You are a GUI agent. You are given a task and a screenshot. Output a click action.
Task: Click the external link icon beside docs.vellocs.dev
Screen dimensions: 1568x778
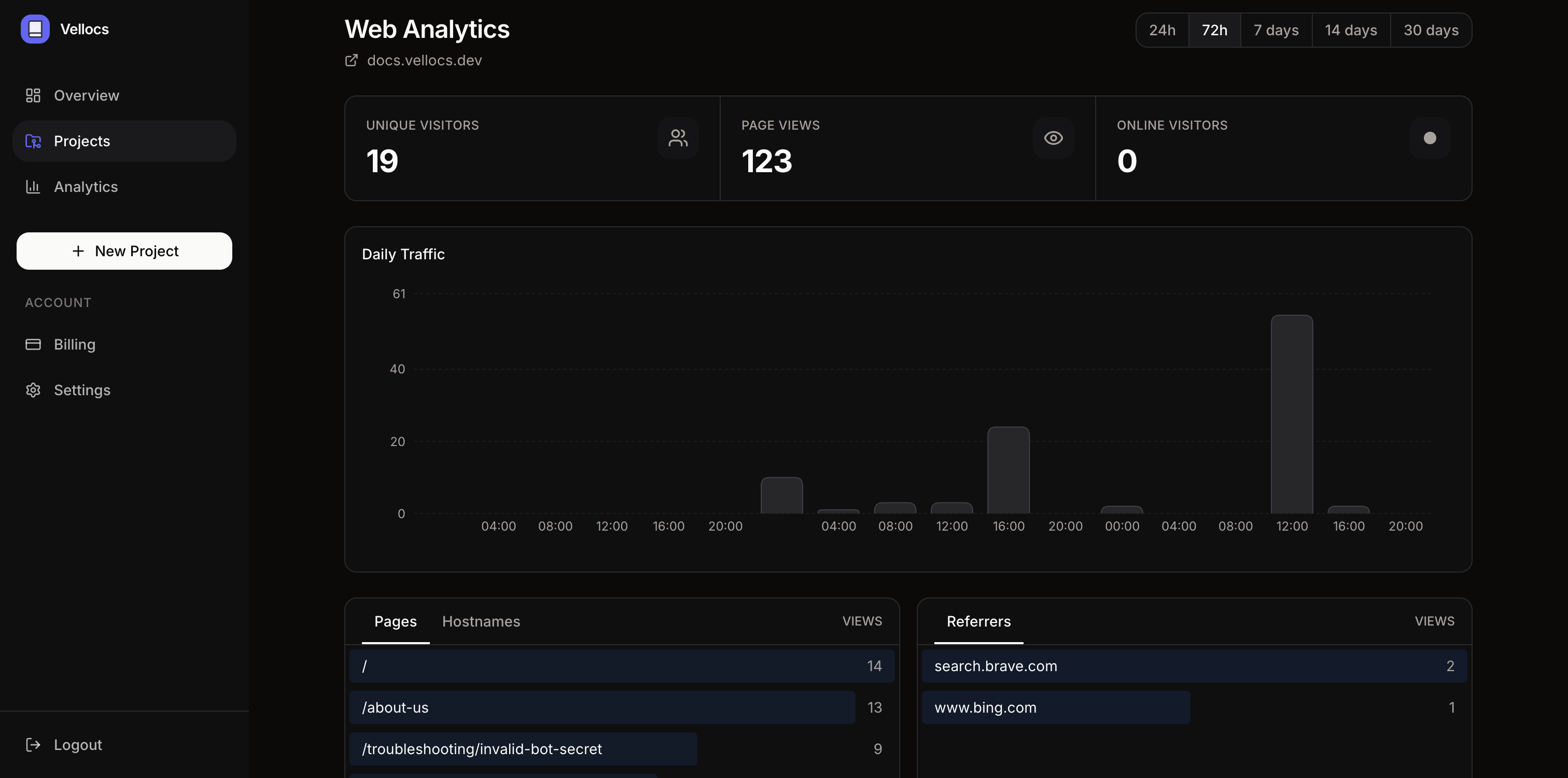351,60
